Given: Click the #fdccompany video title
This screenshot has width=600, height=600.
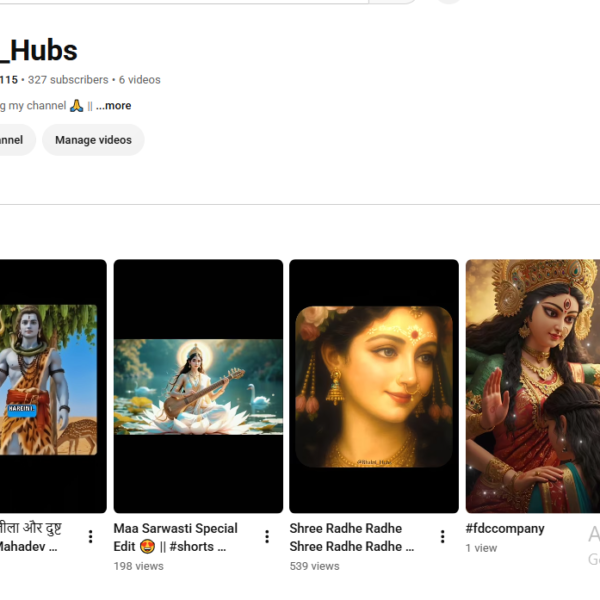Looking at the screenshot, I should [x=505, y=528].
